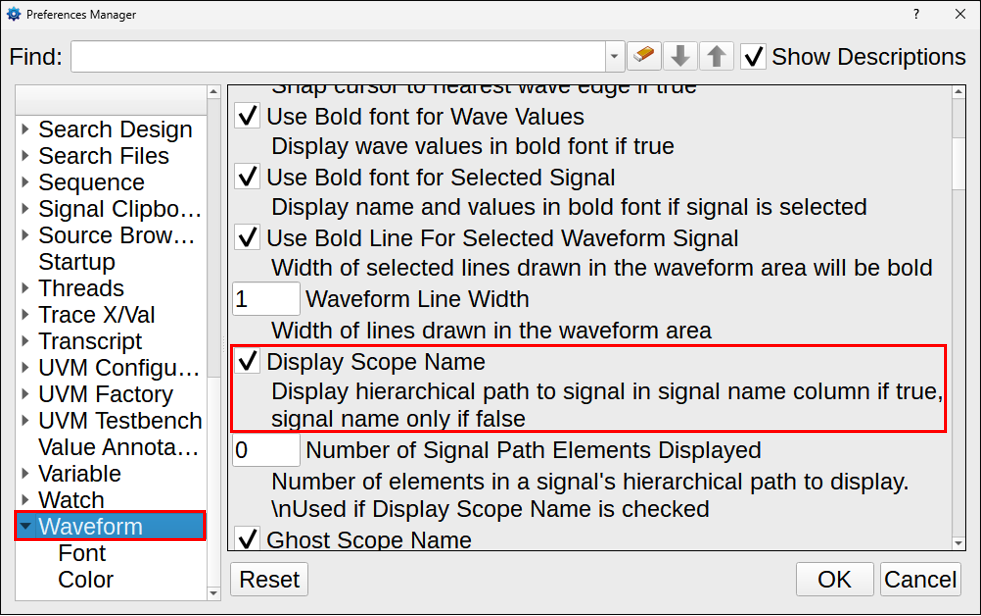
Task: Expand the Search Design tree node
Action: 25,130
